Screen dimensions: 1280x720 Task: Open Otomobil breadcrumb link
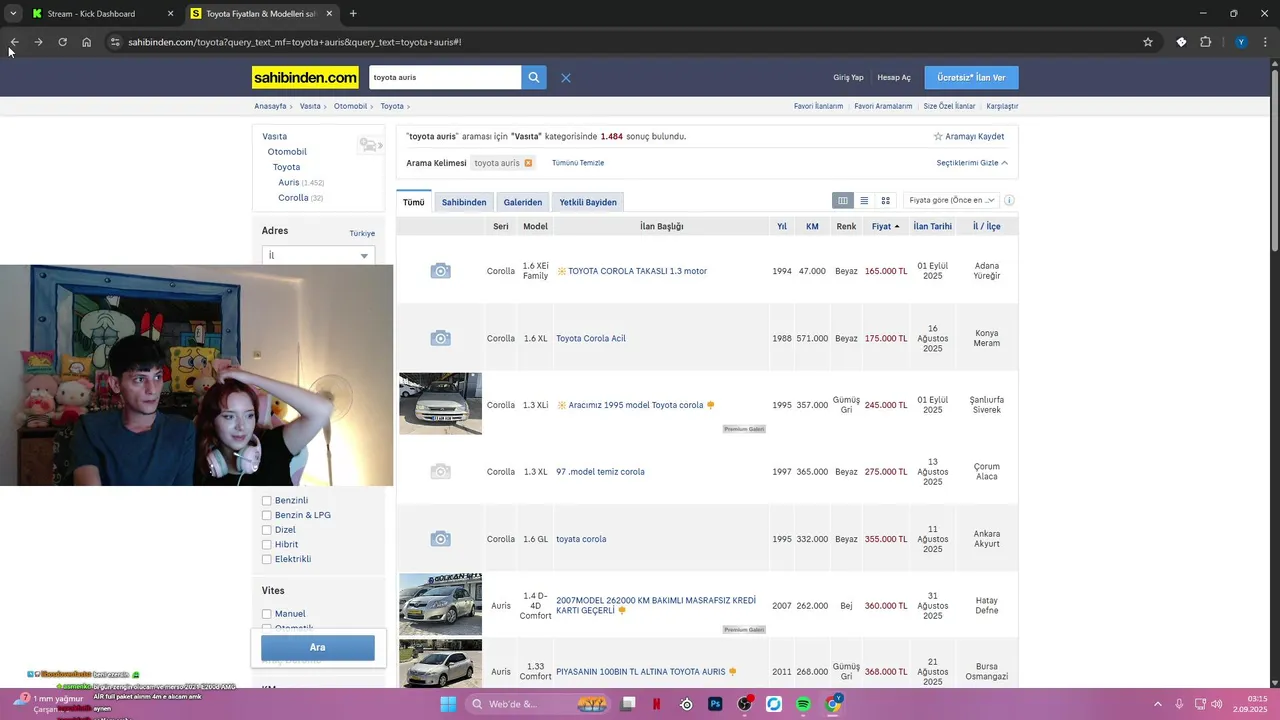coord(350,106)
